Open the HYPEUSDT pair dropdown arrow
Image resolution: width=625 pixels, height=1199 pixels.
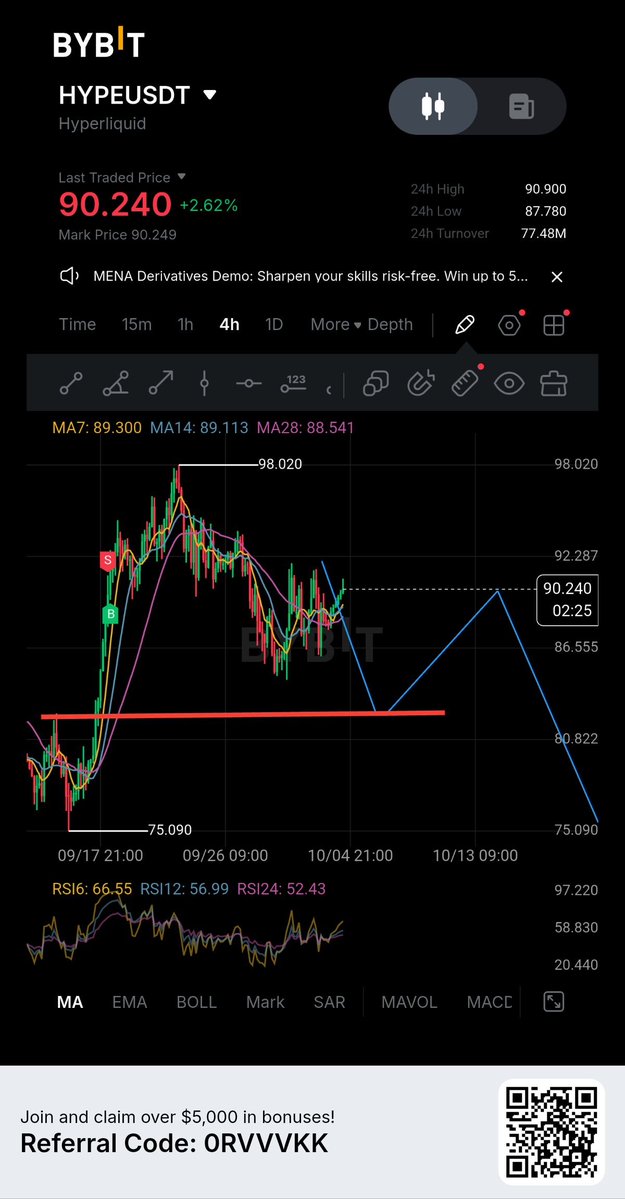click(210, 95)
